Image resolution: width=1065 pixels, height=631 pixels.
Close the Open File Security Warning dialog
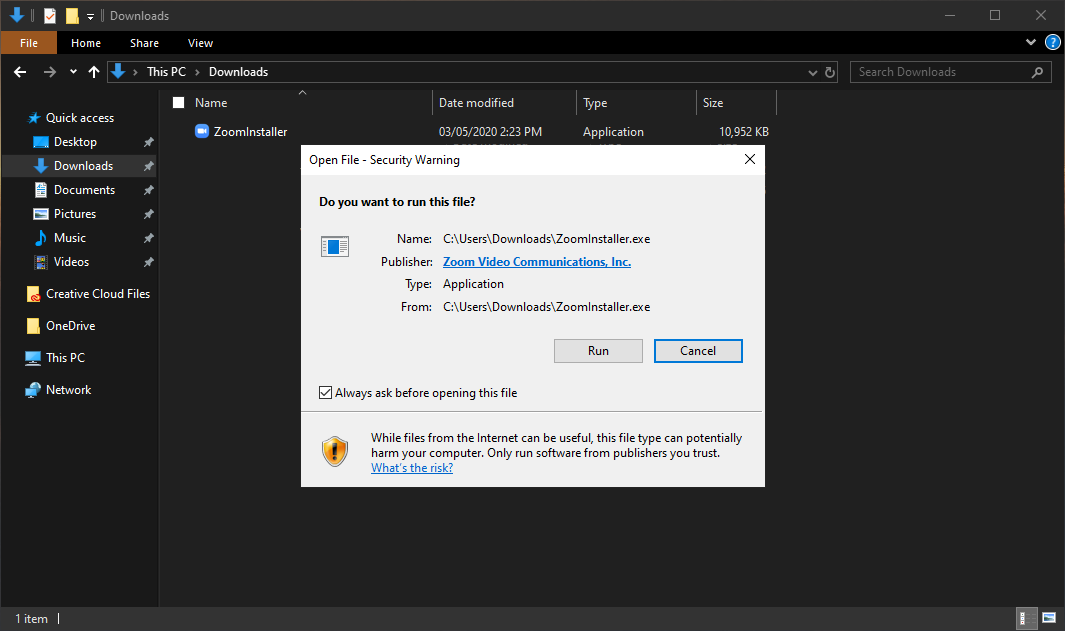pyautogui.click(x=750, y=159)
